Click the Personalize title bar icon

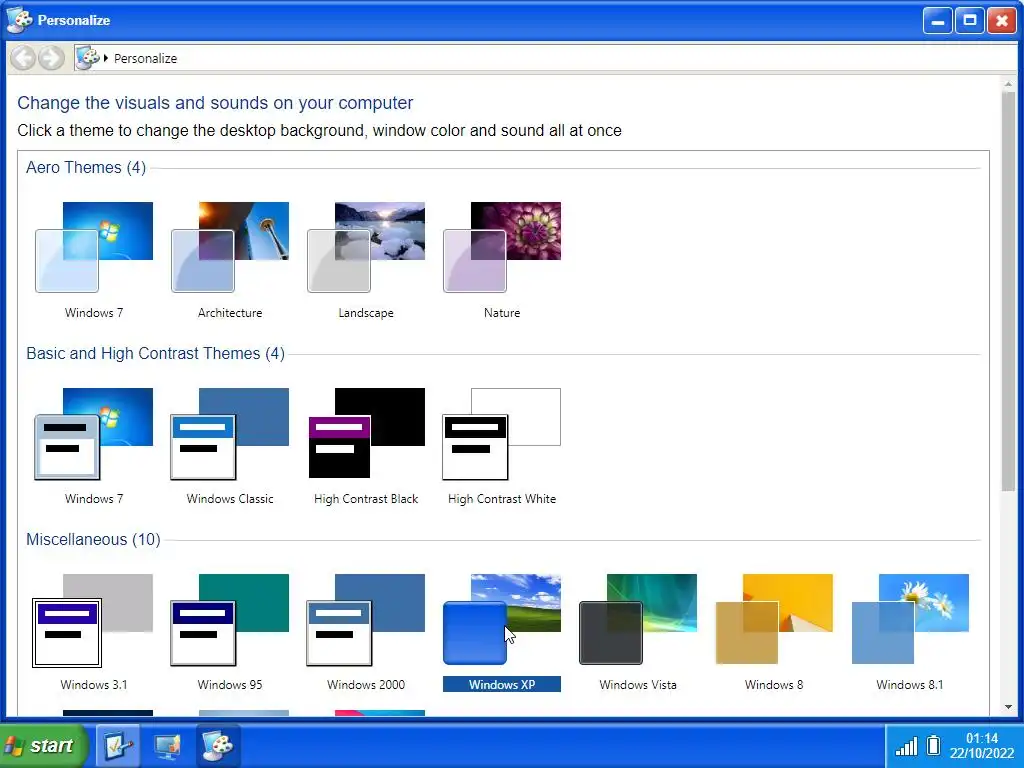pos(20,20)
